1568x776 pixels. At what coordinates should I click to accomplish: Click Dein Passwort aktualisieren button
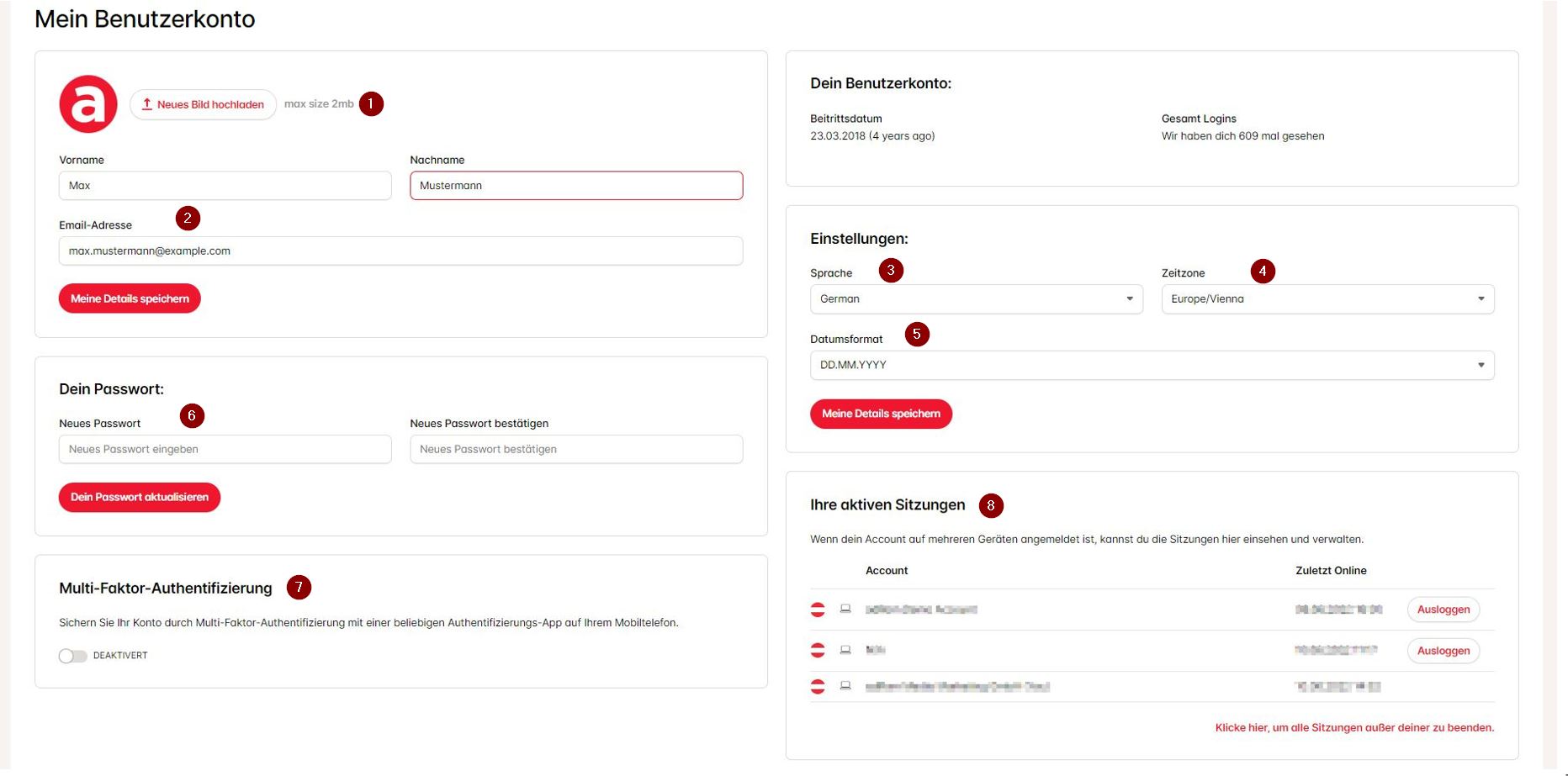[x=140, y=498]
